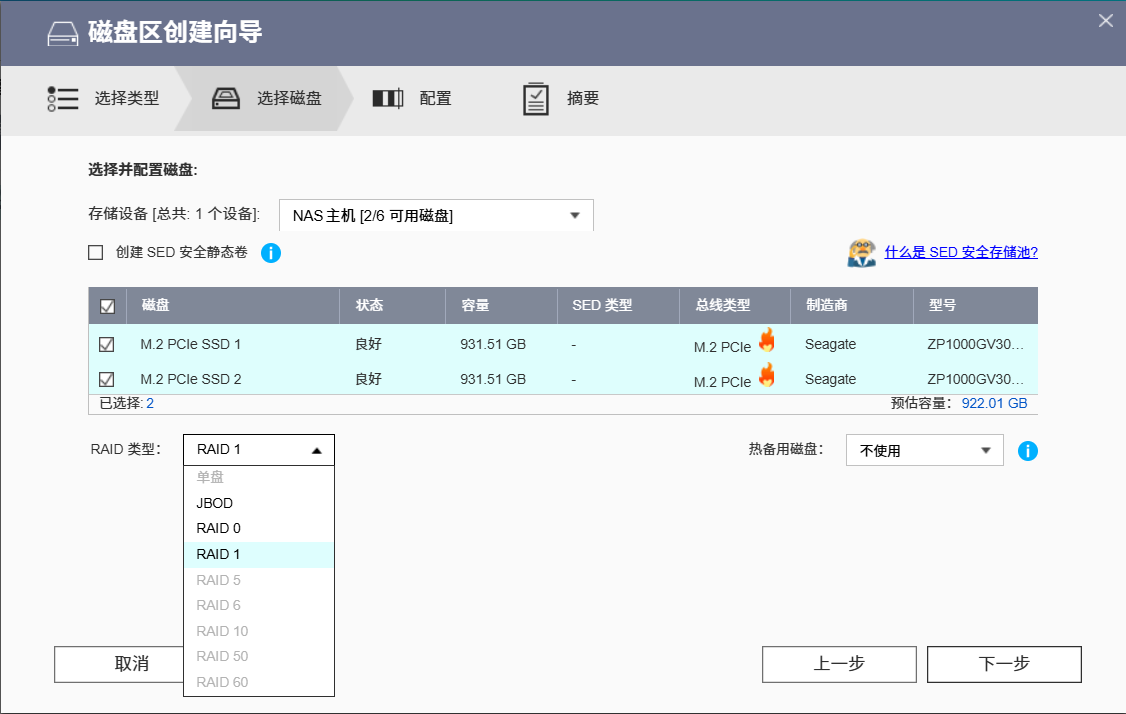
Task: Toggle the select-all disks header checkbox
Action: click(x=107, y=307)
